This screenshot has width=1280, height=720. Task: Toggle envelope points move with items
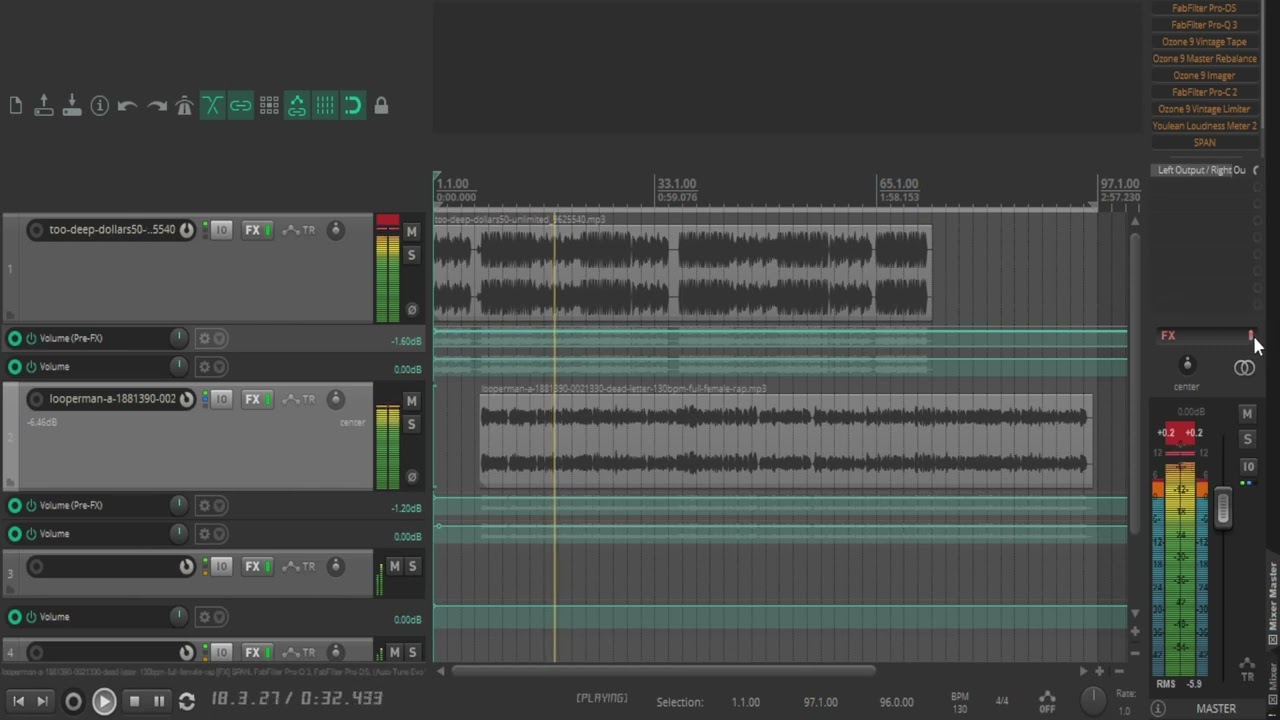point(297,105)
